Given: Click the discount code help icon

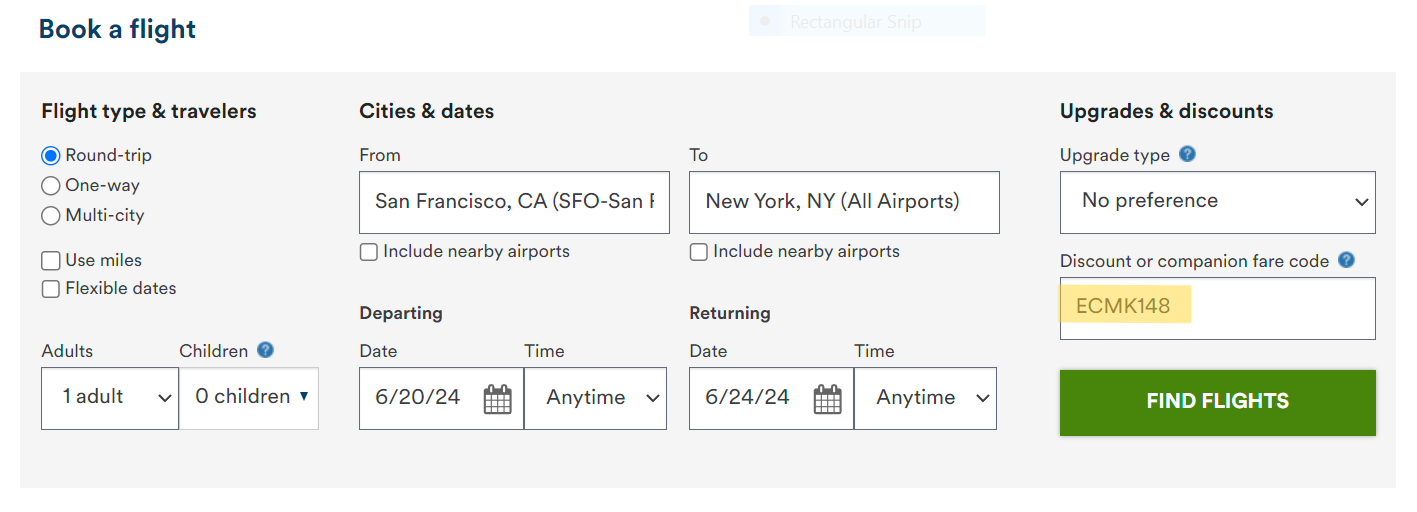Looking at the screenshot, I should (1346, 260).
